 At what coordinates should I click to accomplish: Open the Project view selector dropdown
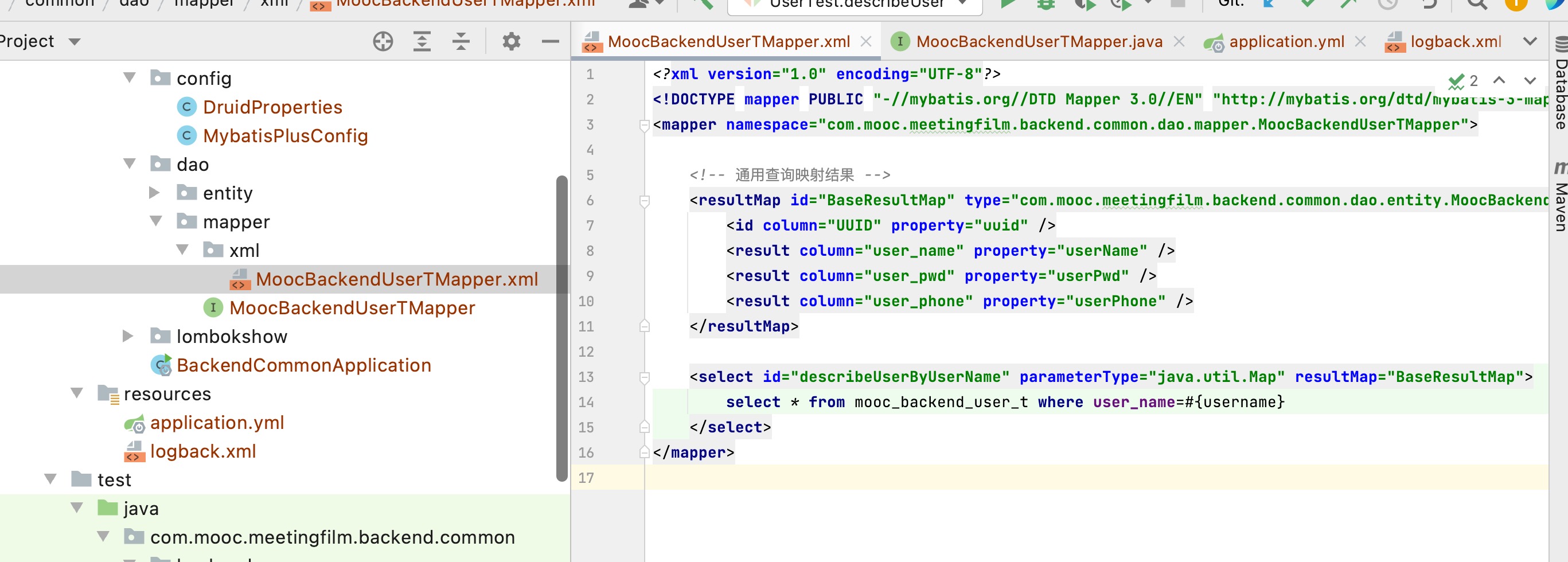(x=74, y=42)
